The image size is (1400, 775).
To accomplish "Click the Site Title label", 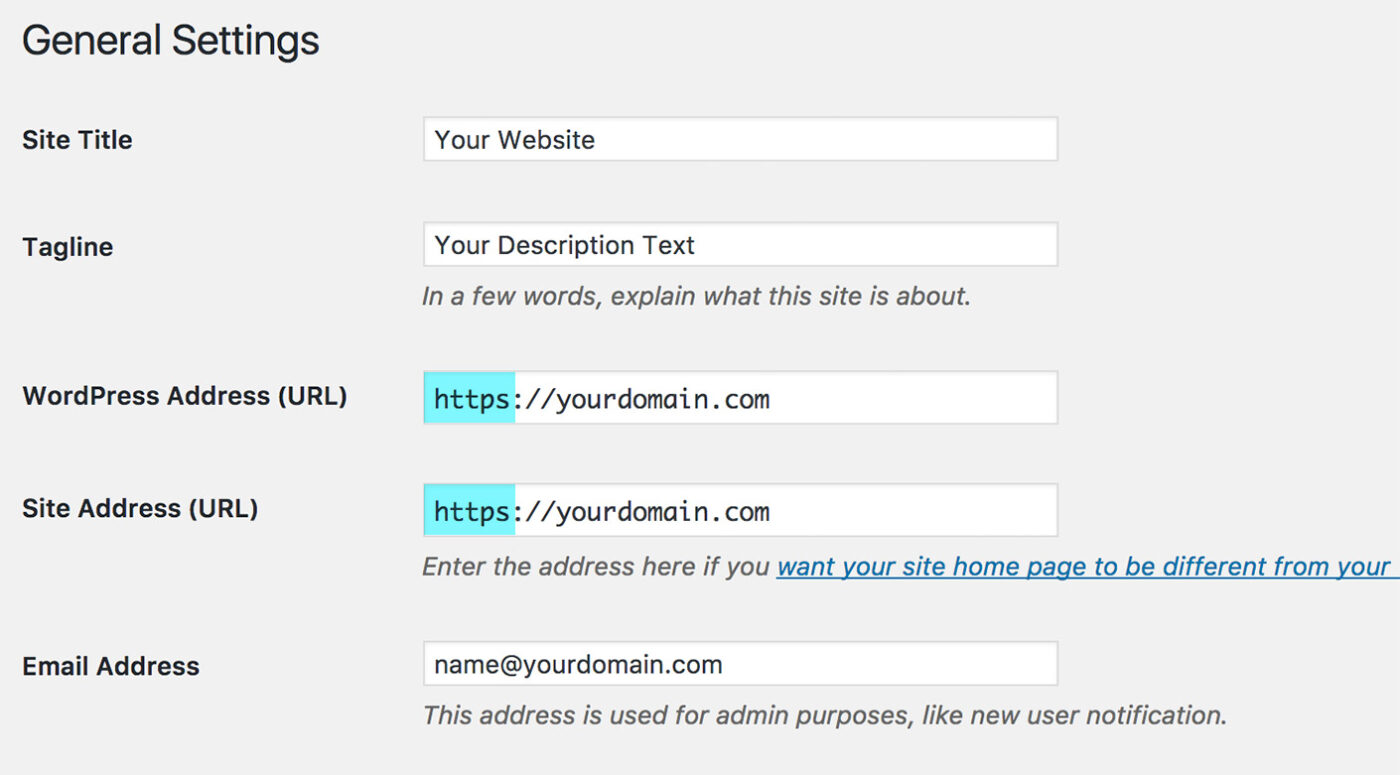I will tap(77, 140).
